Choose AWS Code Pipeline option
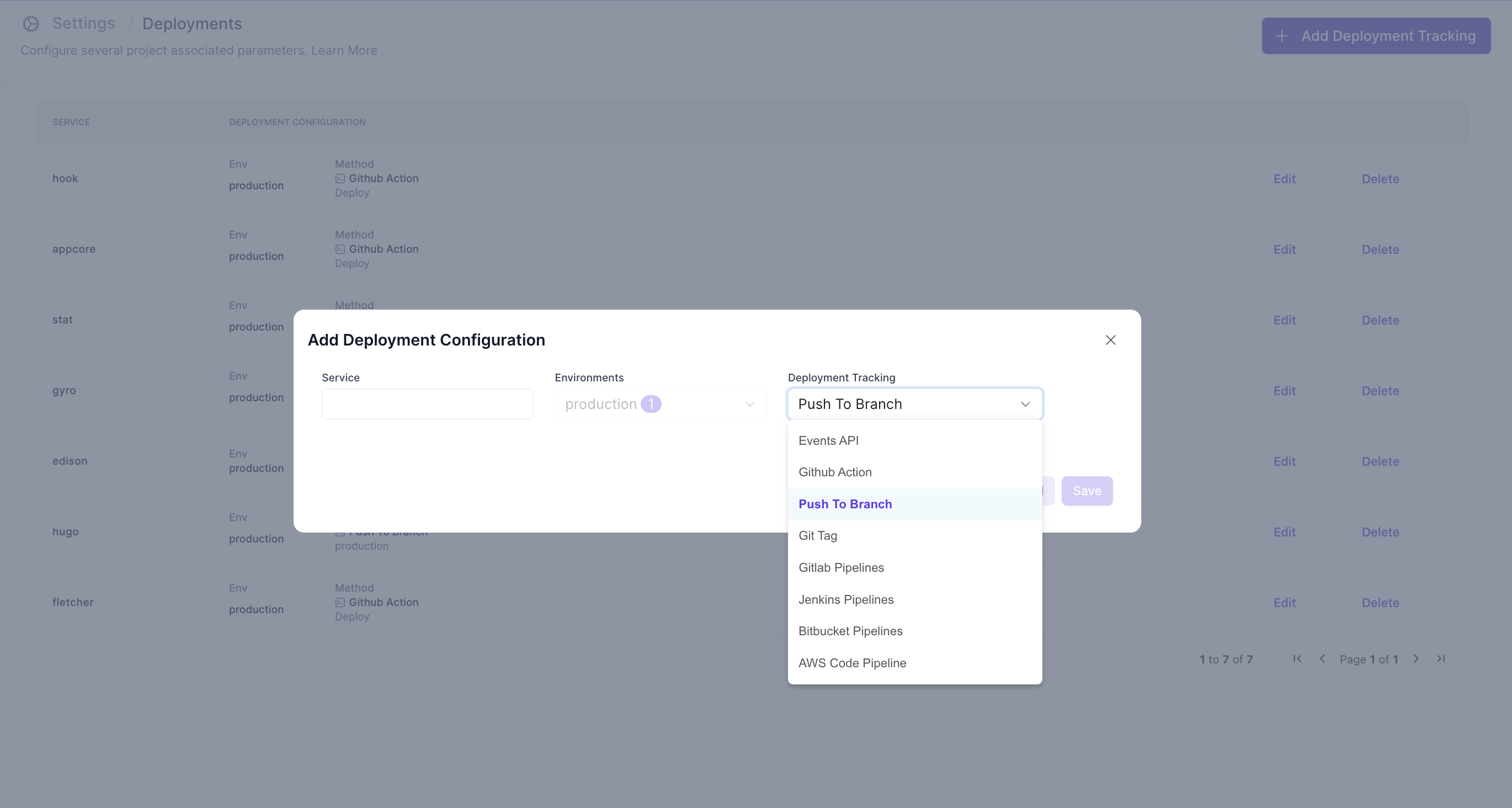The height and width of the screenshot is (808, 1512). (915, 663)
